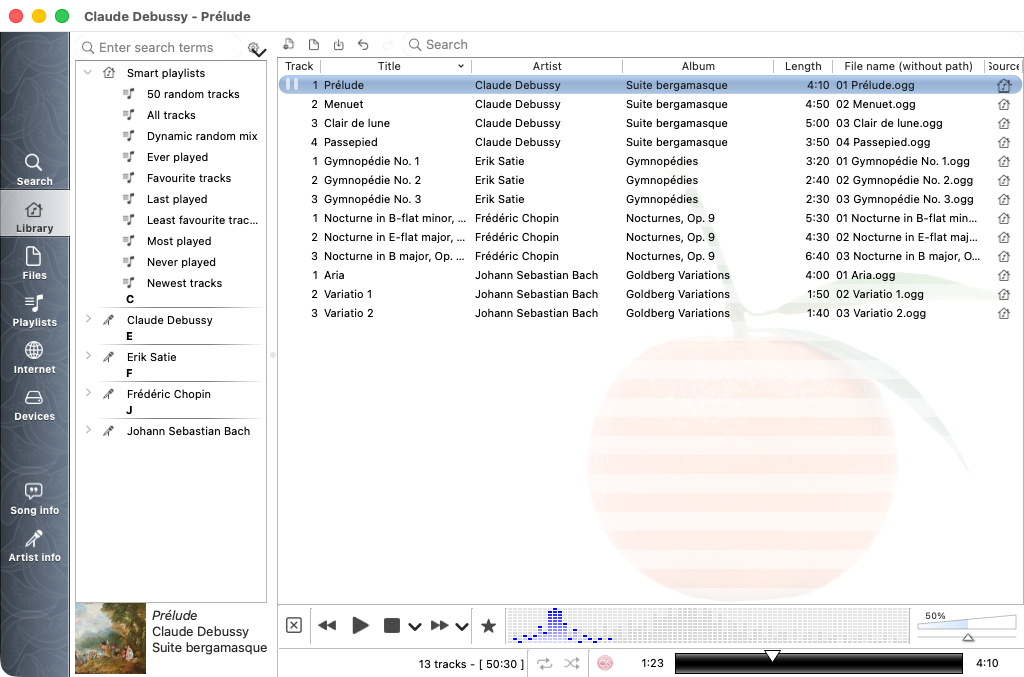The width and height of the screenshot is (1024, 677).
Task: Select the Clair de lune track title
Action: click(x=357, y=123)
